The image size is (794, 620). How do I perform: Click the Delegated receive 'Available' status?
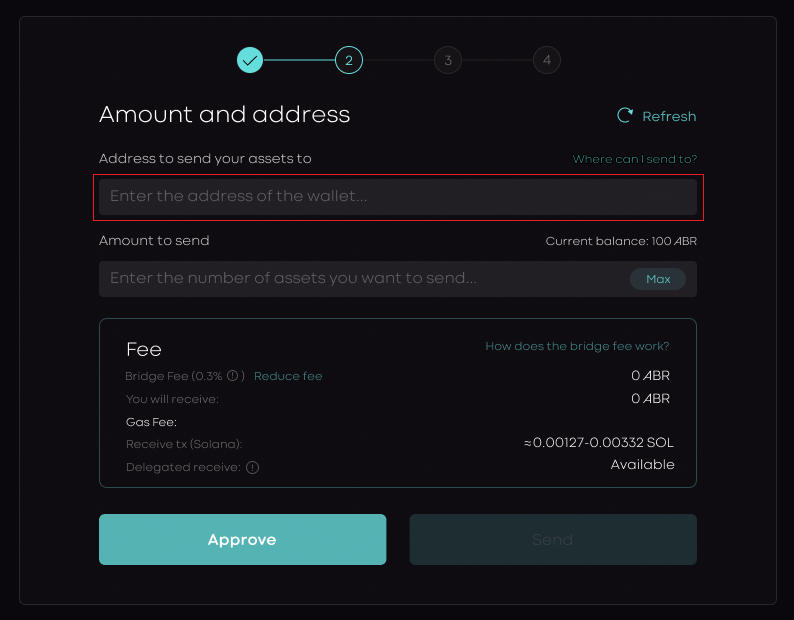642,465
